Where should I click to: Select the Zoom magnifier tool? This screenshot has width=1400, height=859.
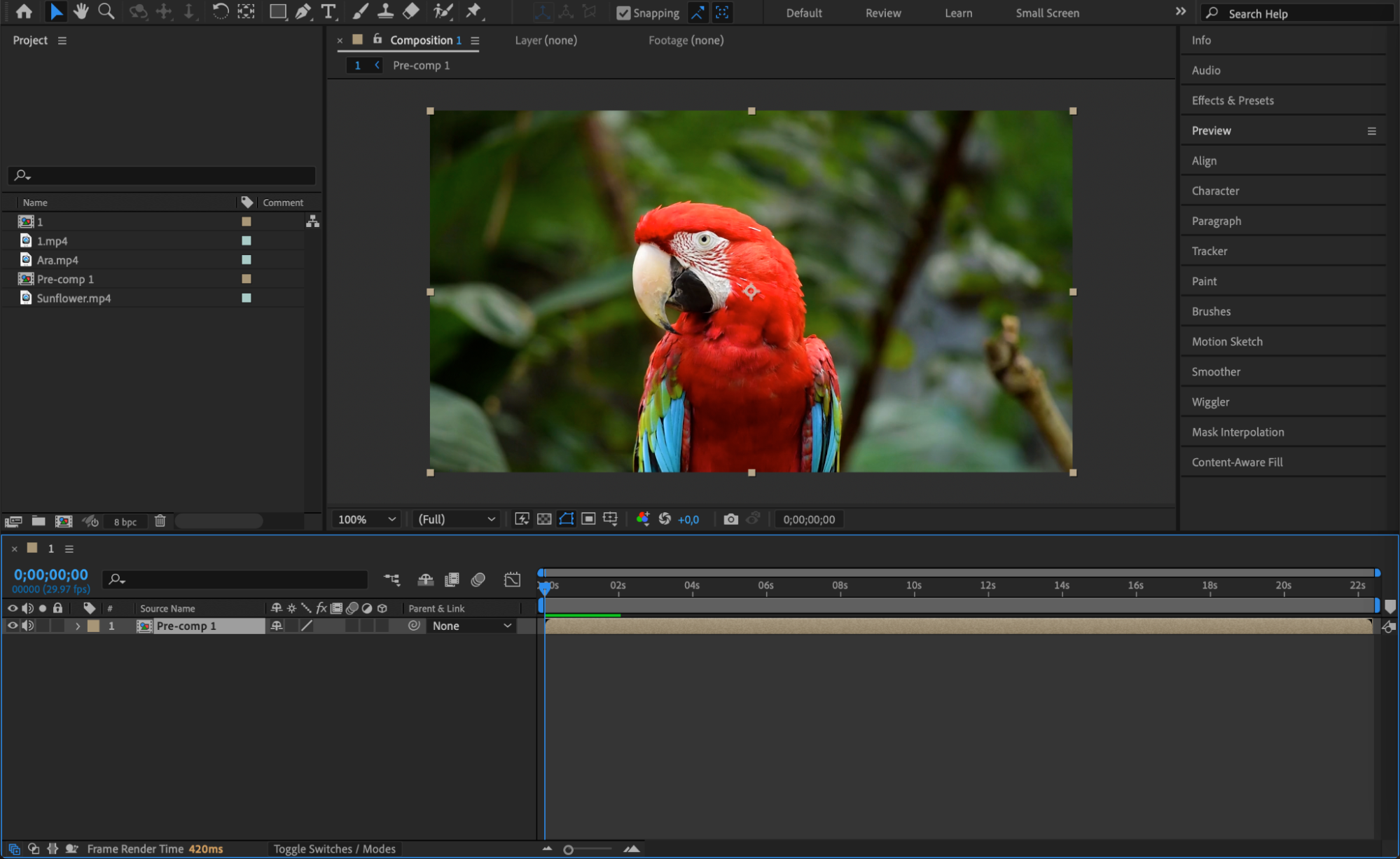click(x=106, y=11)
